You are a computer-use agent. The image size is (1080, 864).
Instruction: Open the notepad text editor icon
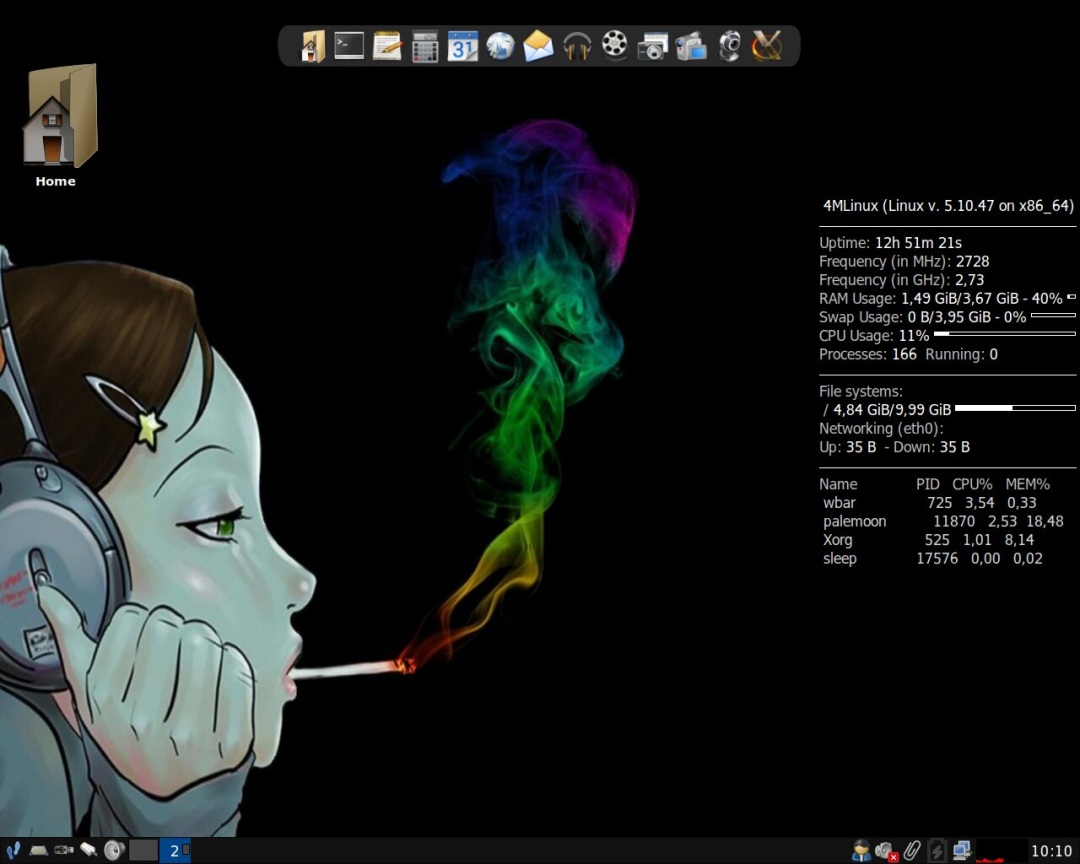[387, 46]
